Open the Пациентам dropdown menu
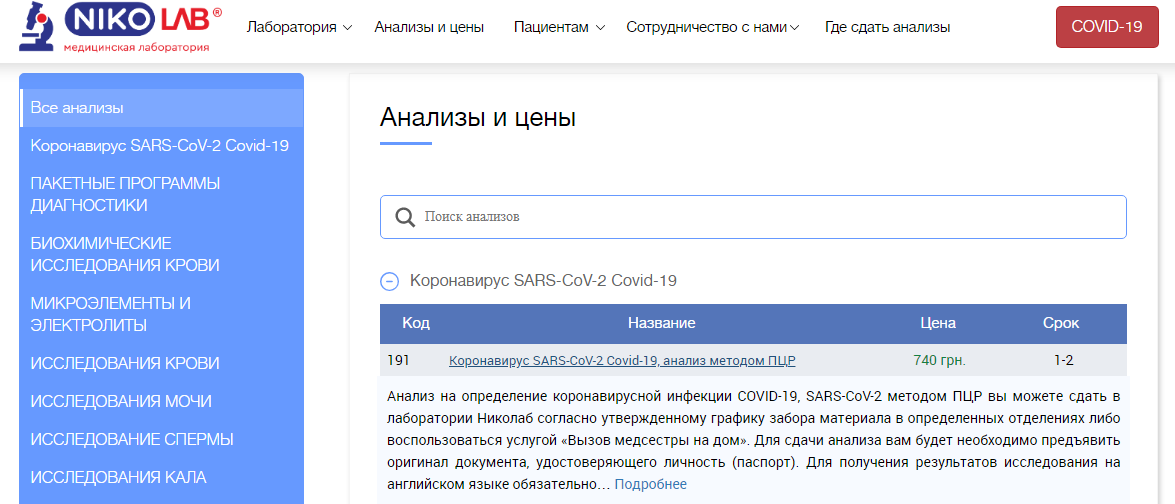1175x504 pixels. (x=559, y=28)
